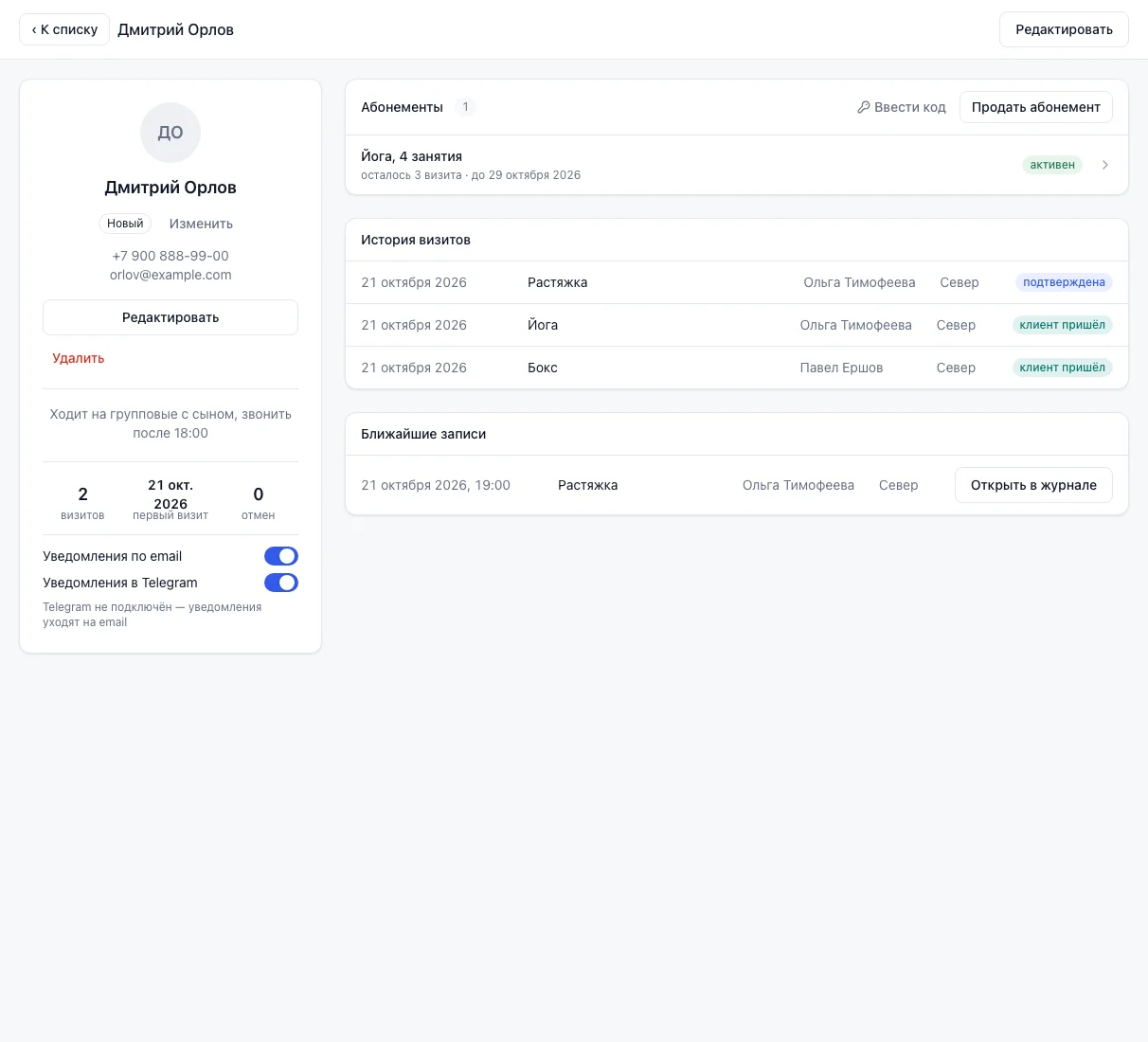The image size is (1148, 1042).
Task: Click the Дмитрий Орлов title in header
Action: click(175, 29)
